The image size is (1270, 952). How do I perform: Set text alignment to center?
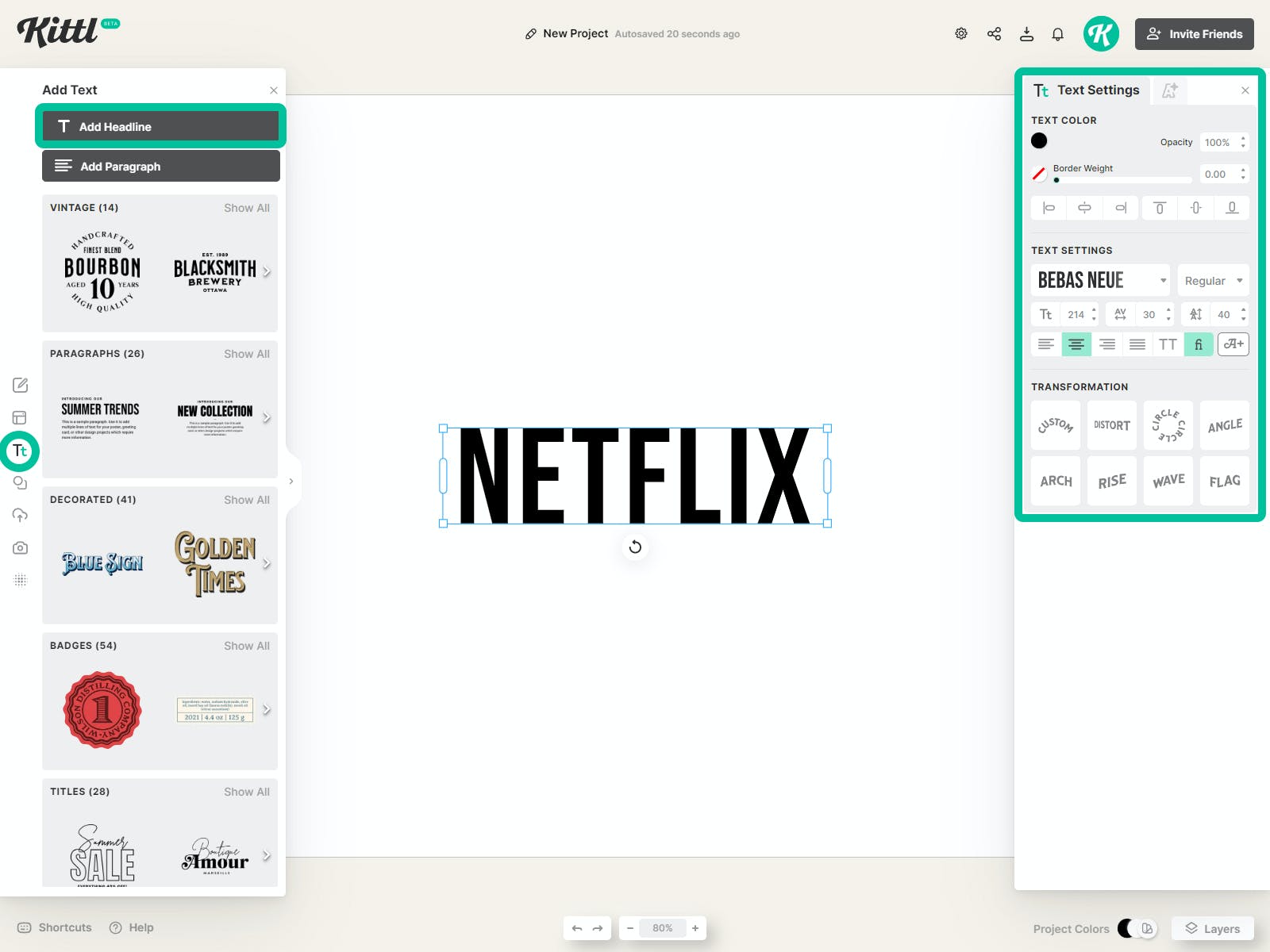[1076, 344]
